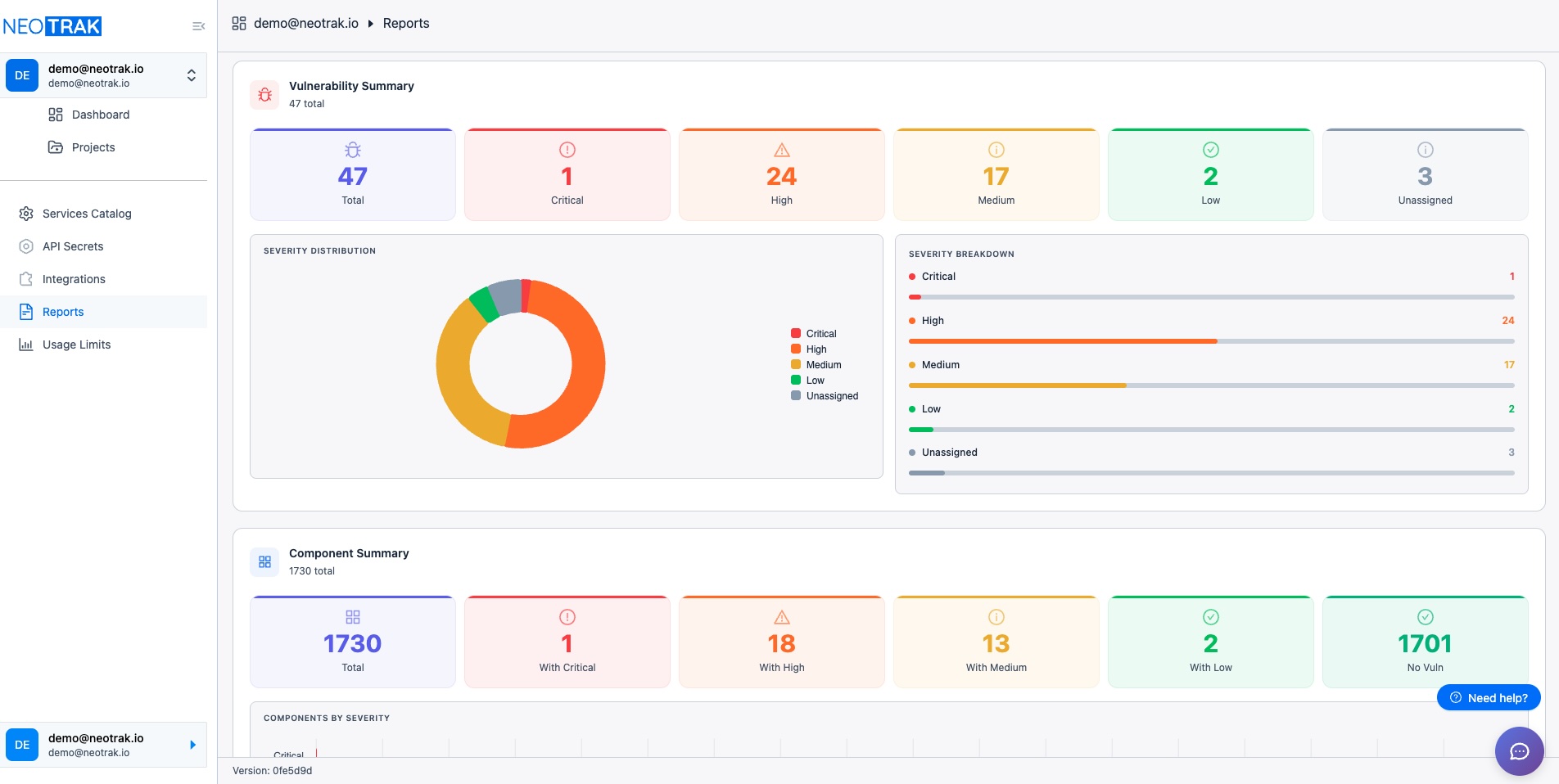
Task: Expand the bottom user account menu arrow
Action: [192, 745]
